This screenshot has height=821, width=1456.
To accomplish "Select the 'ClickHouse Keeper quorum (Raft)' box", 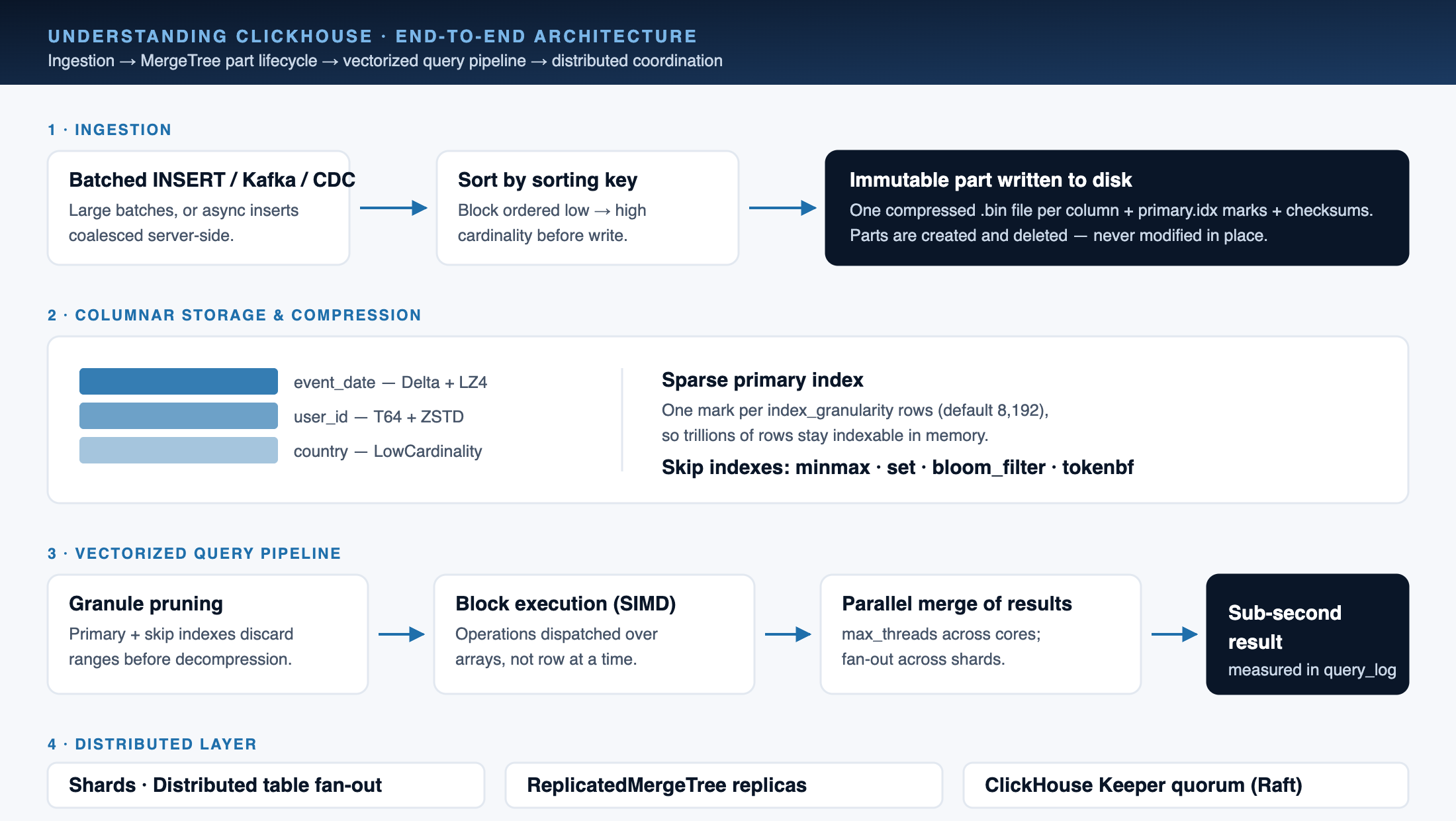I will tap(1186, 785).
